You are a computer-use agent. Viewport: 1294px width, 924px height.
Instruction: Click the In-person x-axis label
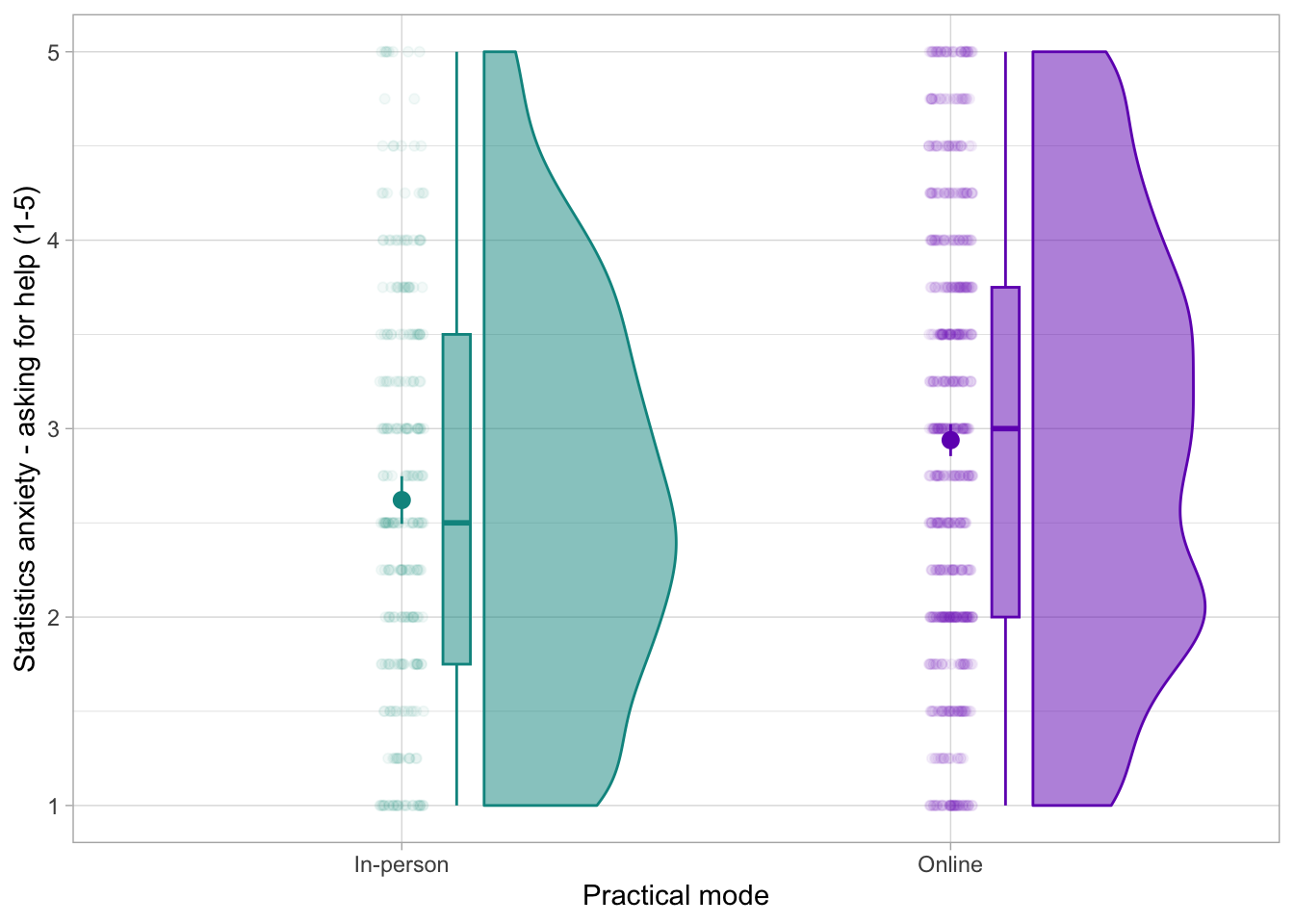401,864
